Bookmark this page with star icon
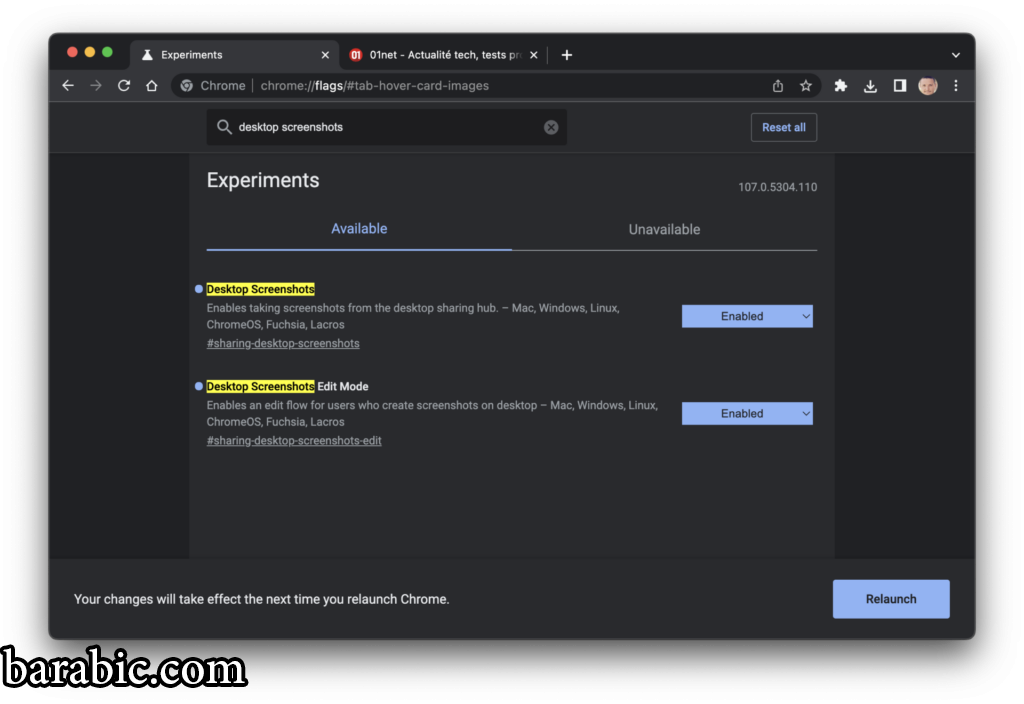Image resolution: width=1024 pixels, height=704 pixels. click(x=806, y=86)
